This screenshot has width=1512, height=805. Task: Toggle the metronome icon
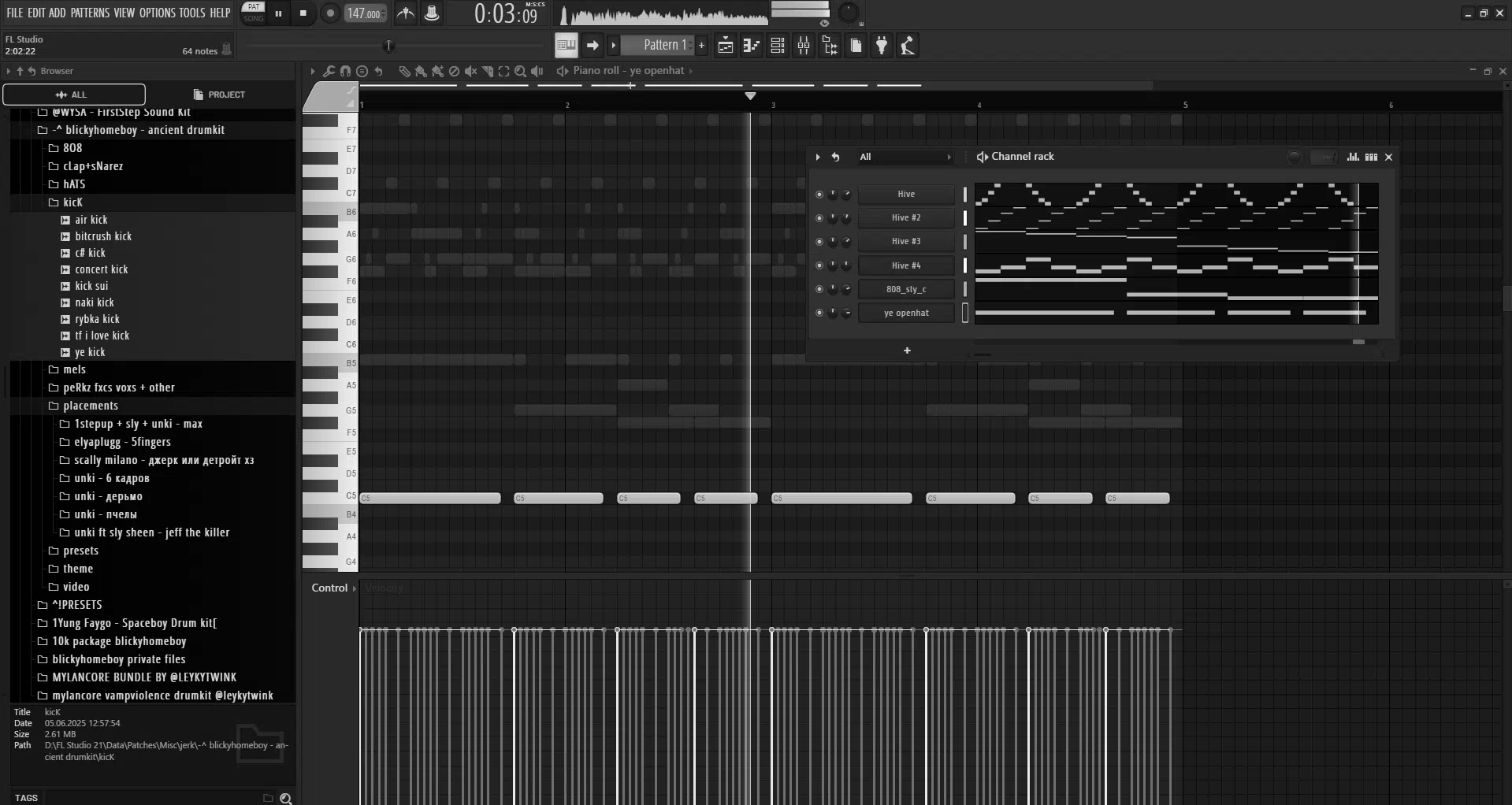tap(406, 13)
